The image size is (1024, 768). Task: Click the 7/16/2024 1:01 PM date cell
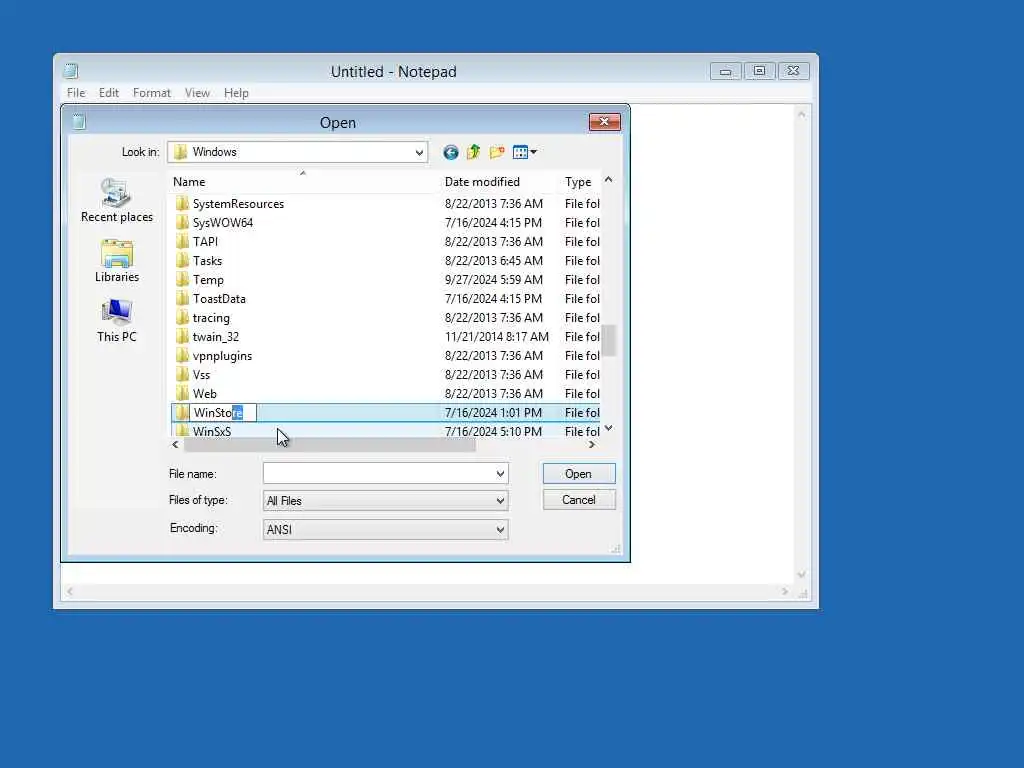click(493, 413)
